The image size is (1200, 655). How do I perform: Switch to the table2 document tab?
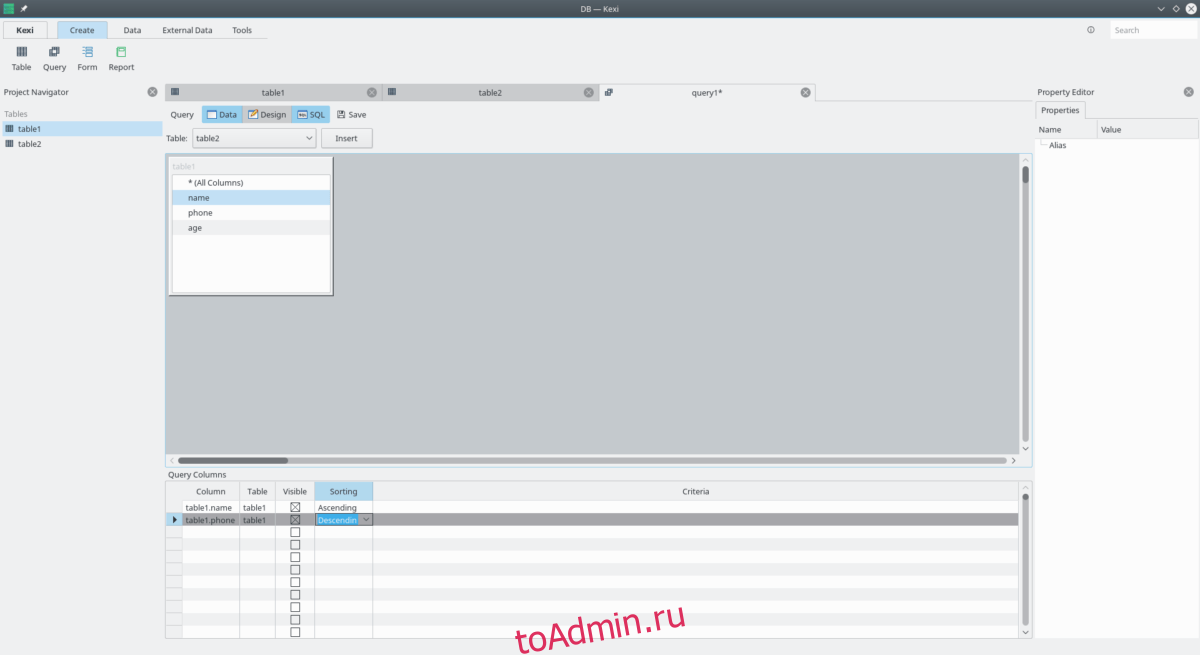490,92
